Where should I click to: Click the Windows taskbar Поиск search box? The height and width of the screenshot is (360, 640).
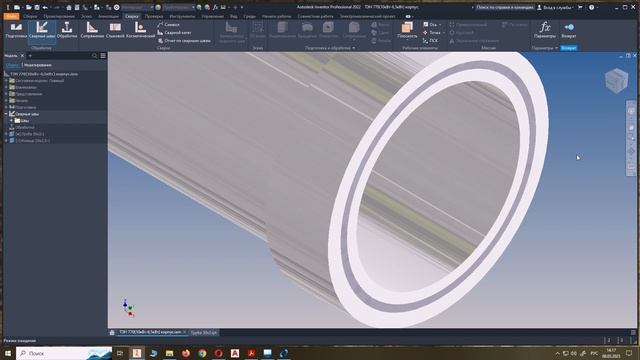(x=64, y=353)
